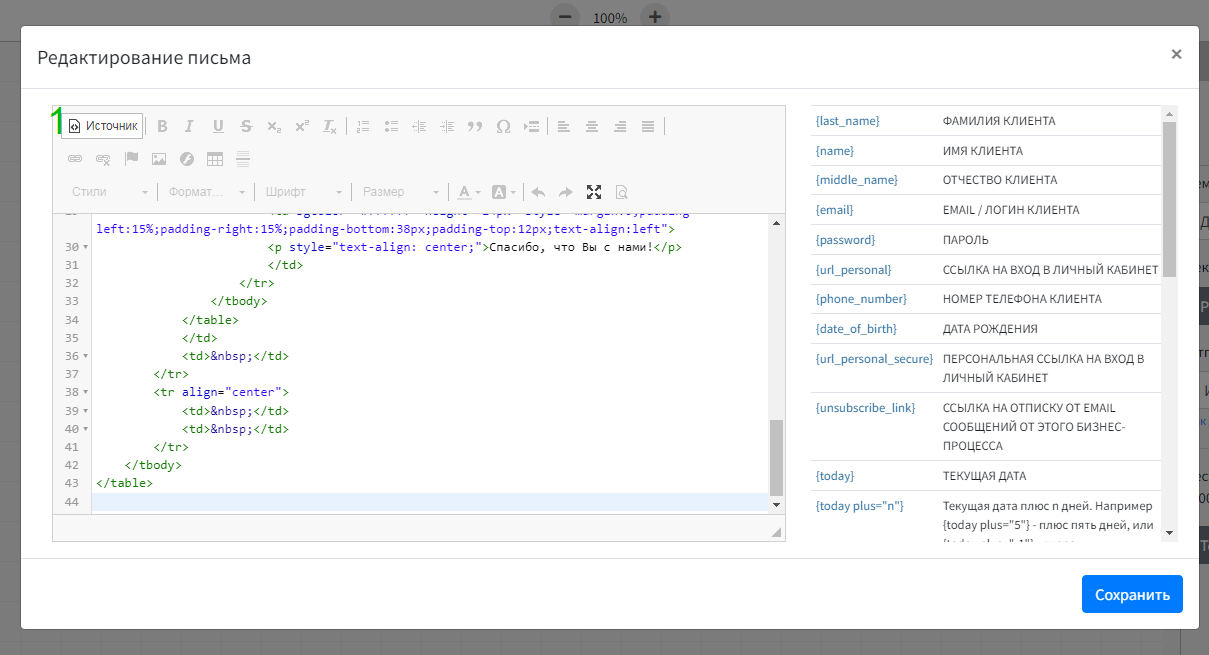Collapse the code fold at line 30
Screen dimensions: 1209x655
tap(85, 248)
